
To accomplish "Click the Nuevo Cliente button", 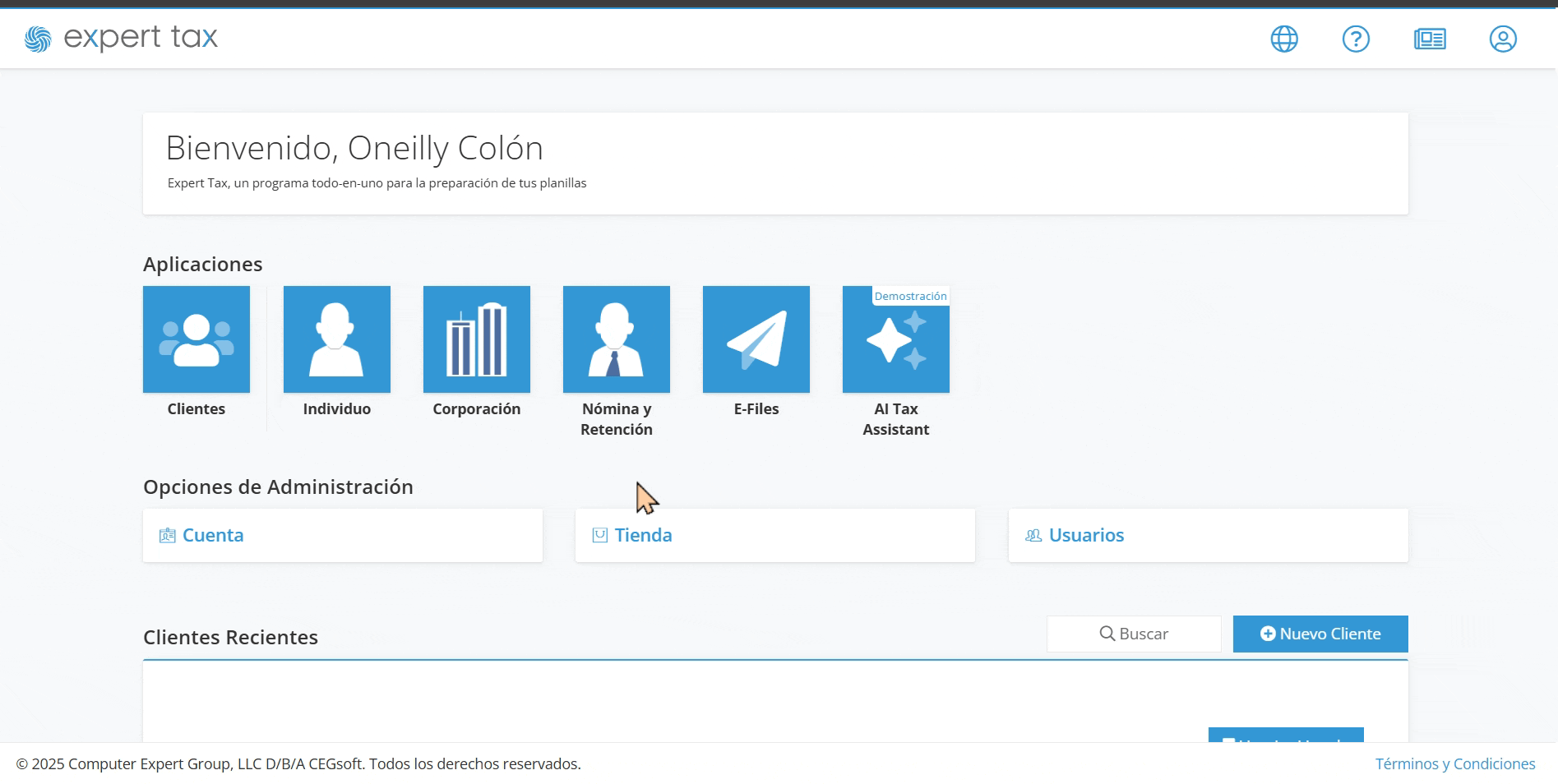I will [1320, 634].
